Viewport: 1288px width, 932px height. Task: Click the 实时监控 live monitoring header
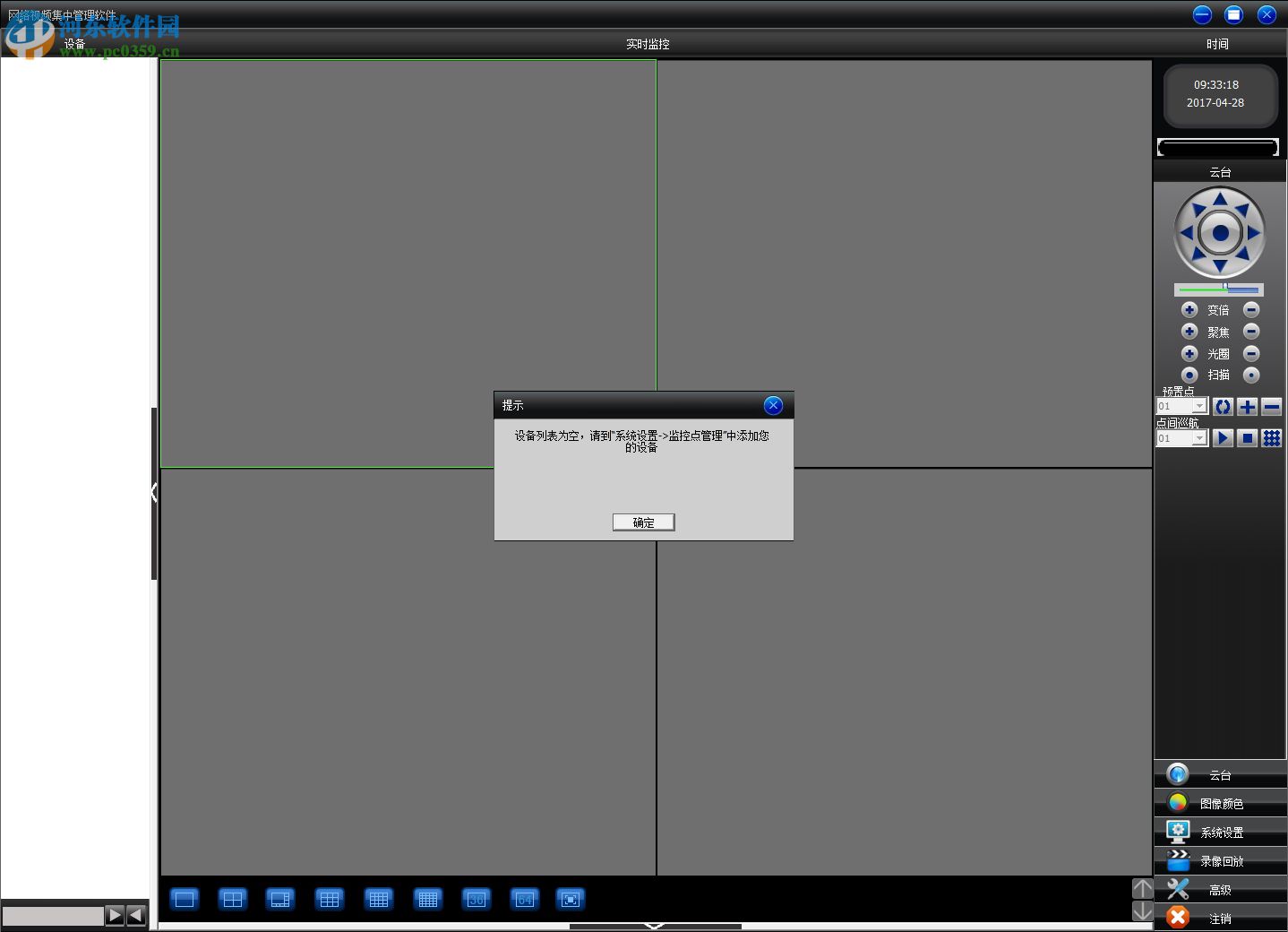coord(648,44)
